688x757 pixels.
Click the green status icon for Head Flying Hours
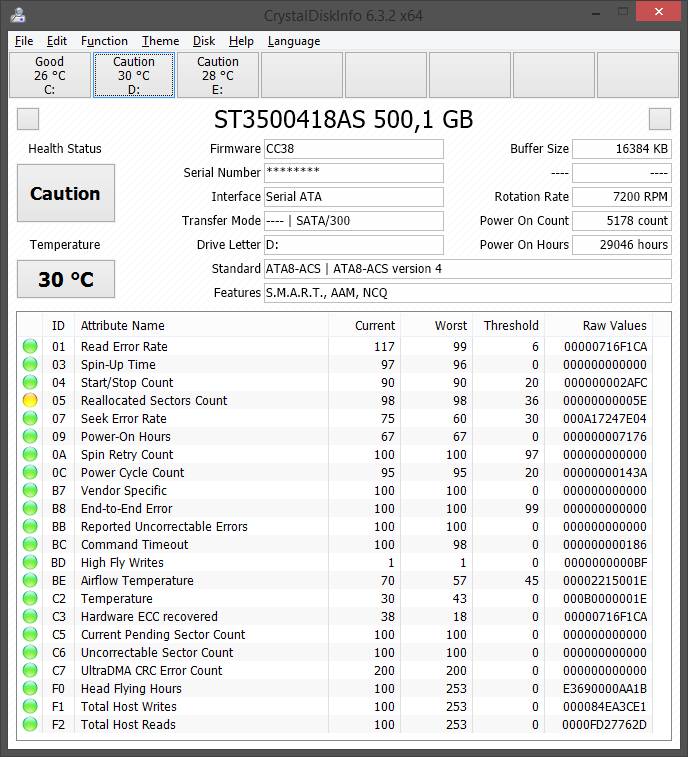(x=30, y=688)
